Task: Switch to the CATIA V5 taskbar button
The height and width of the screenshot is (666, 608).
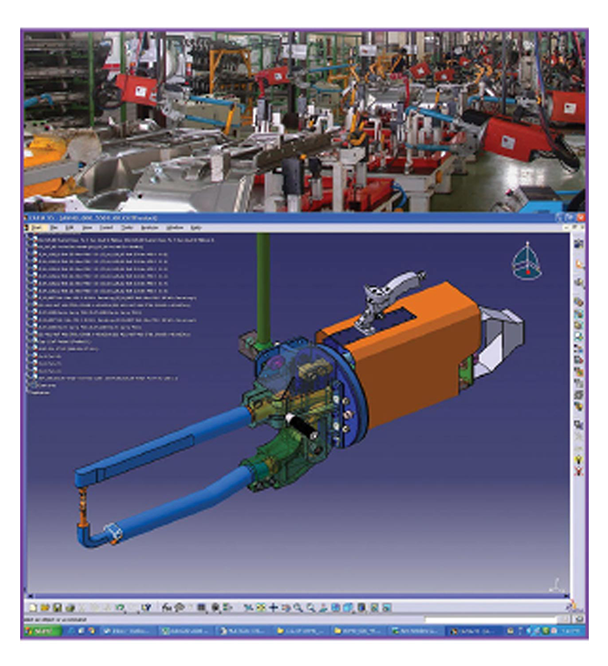Action: 474,631
